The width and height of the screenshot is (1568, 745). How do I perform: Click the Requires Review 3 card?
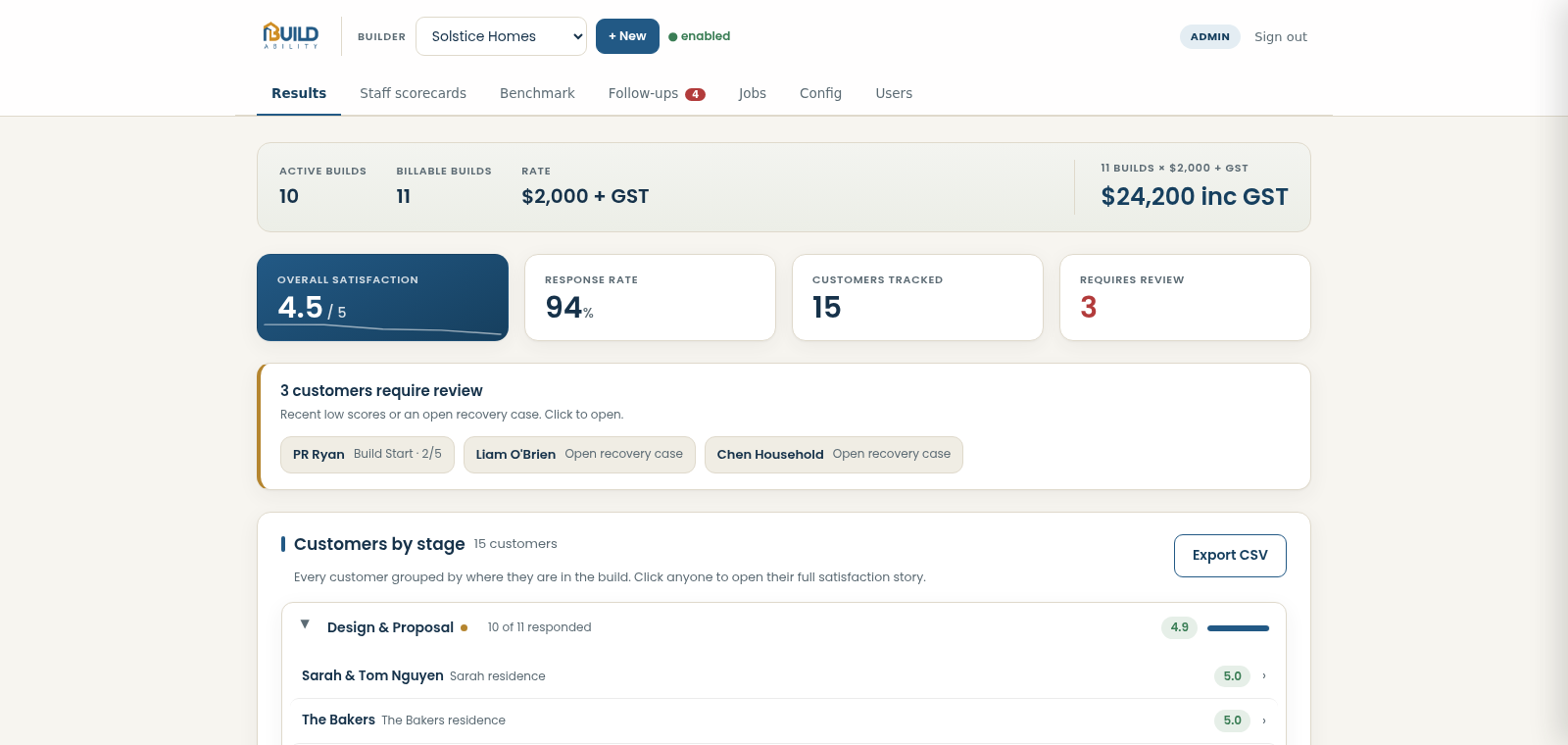point(1185,297)
